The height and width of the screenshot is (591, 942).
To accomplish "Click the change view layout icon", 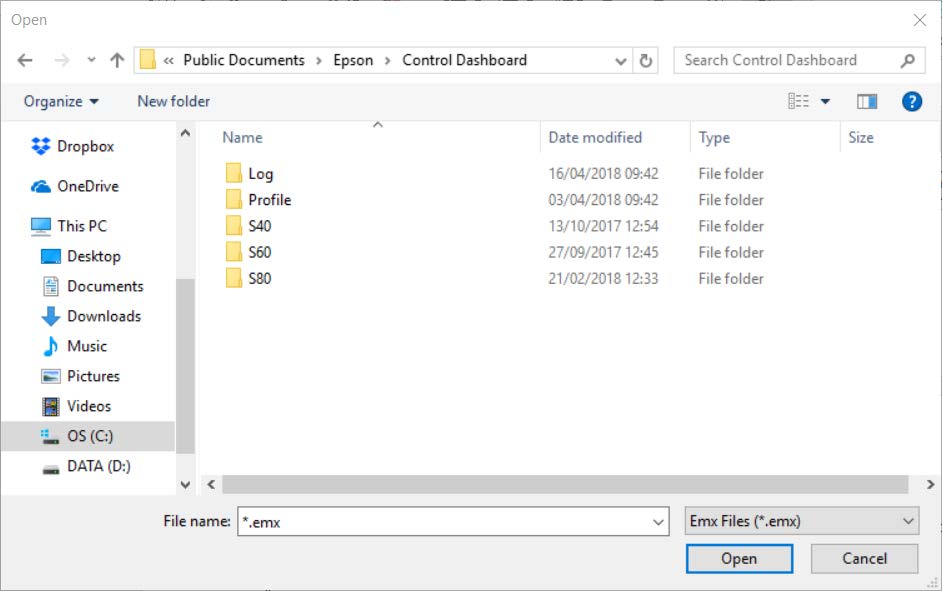I will 798,101.
